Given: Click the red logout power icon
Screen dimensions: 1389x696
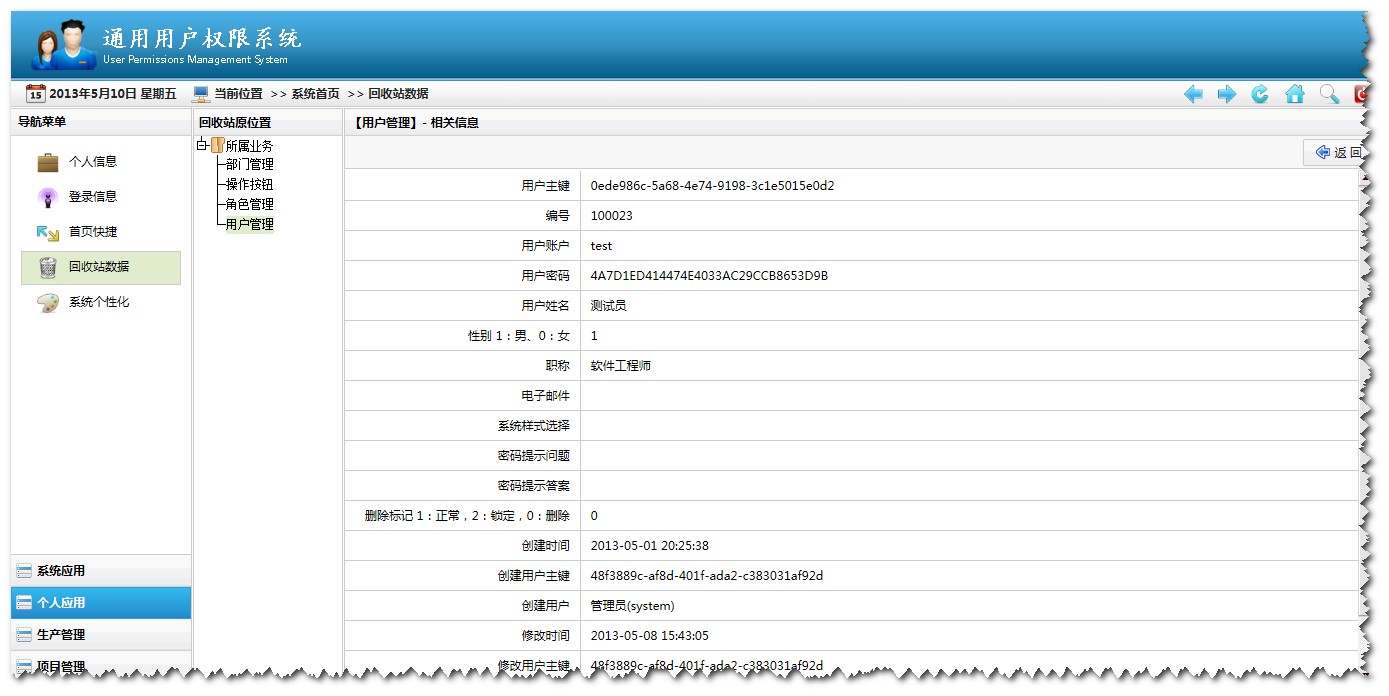Looking at the screenshot, I should (x=1360, y=93).
